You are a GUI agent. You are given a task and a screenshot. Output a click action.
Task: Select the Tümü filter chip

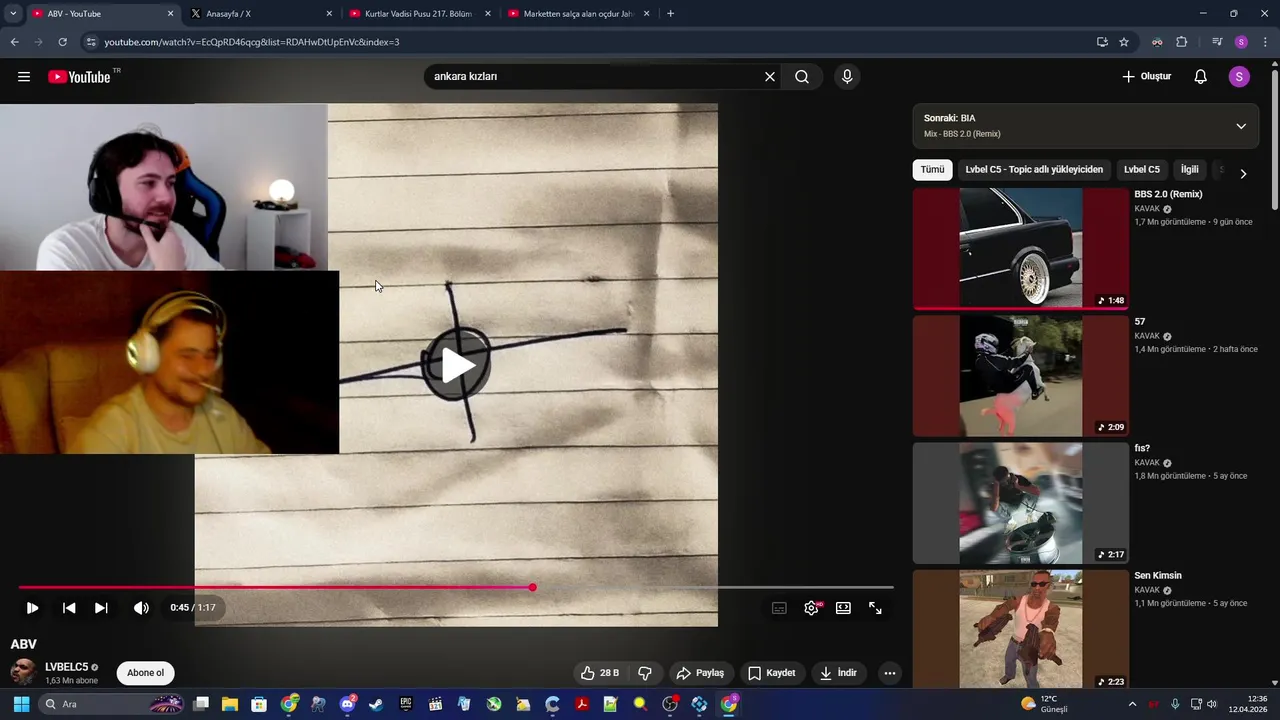[x=932, y=170]
